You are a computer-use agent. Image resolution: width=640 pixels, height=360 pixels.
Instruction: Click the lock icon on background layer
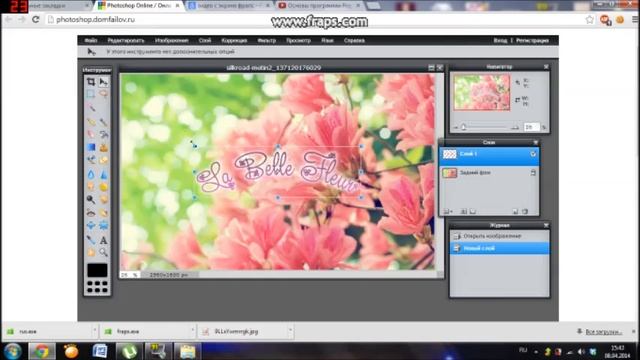tap(533, 173)
